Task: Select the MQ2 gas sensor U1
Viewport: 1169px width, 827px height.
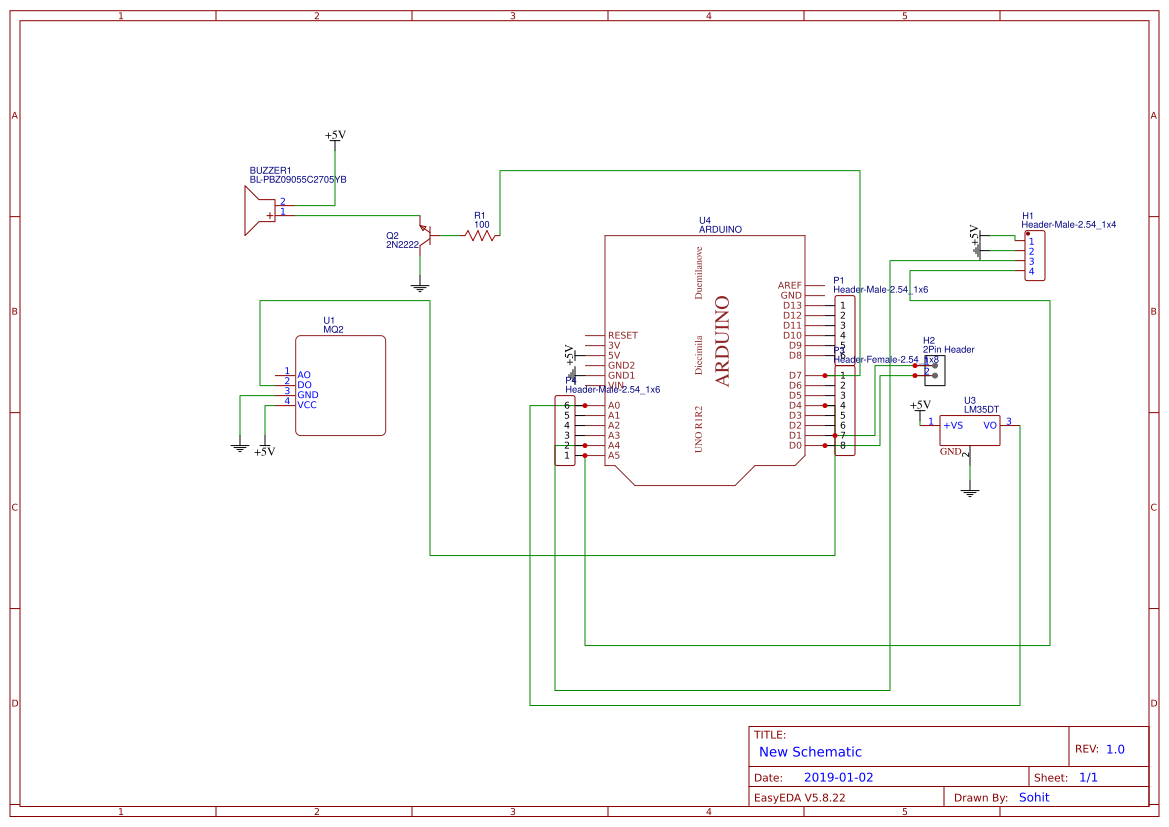Action: [x=339, y=385]
